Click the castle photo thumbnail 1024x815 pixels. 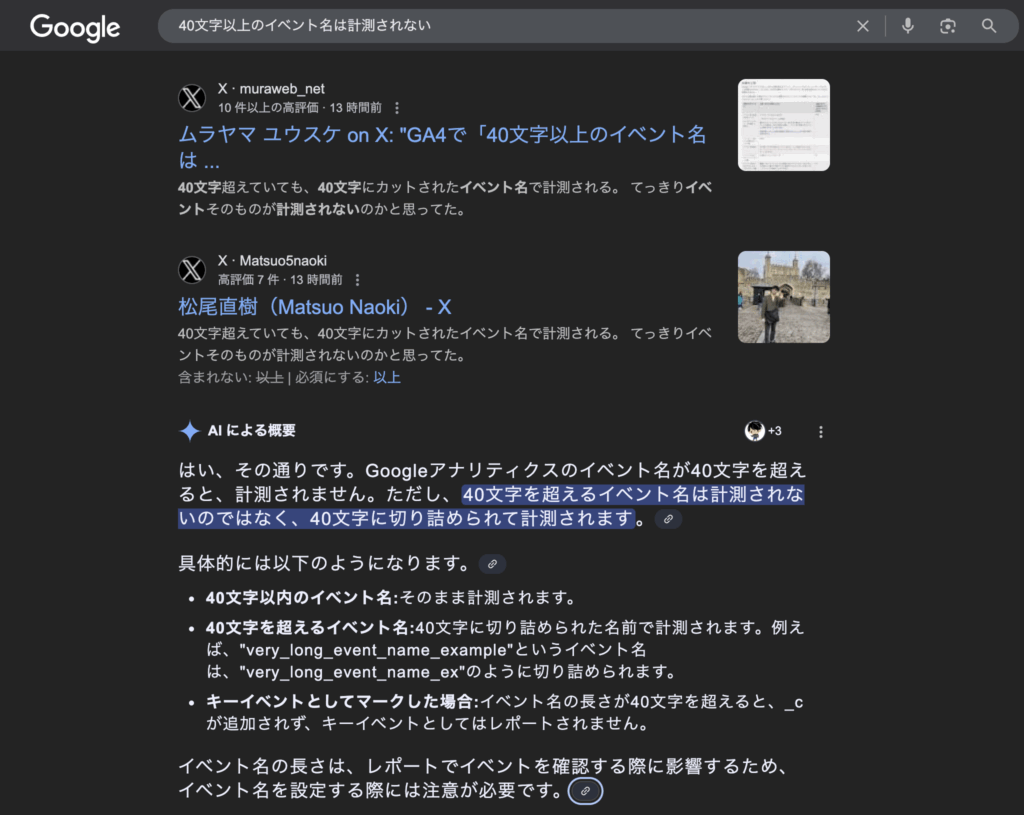[x=783, y=297]
